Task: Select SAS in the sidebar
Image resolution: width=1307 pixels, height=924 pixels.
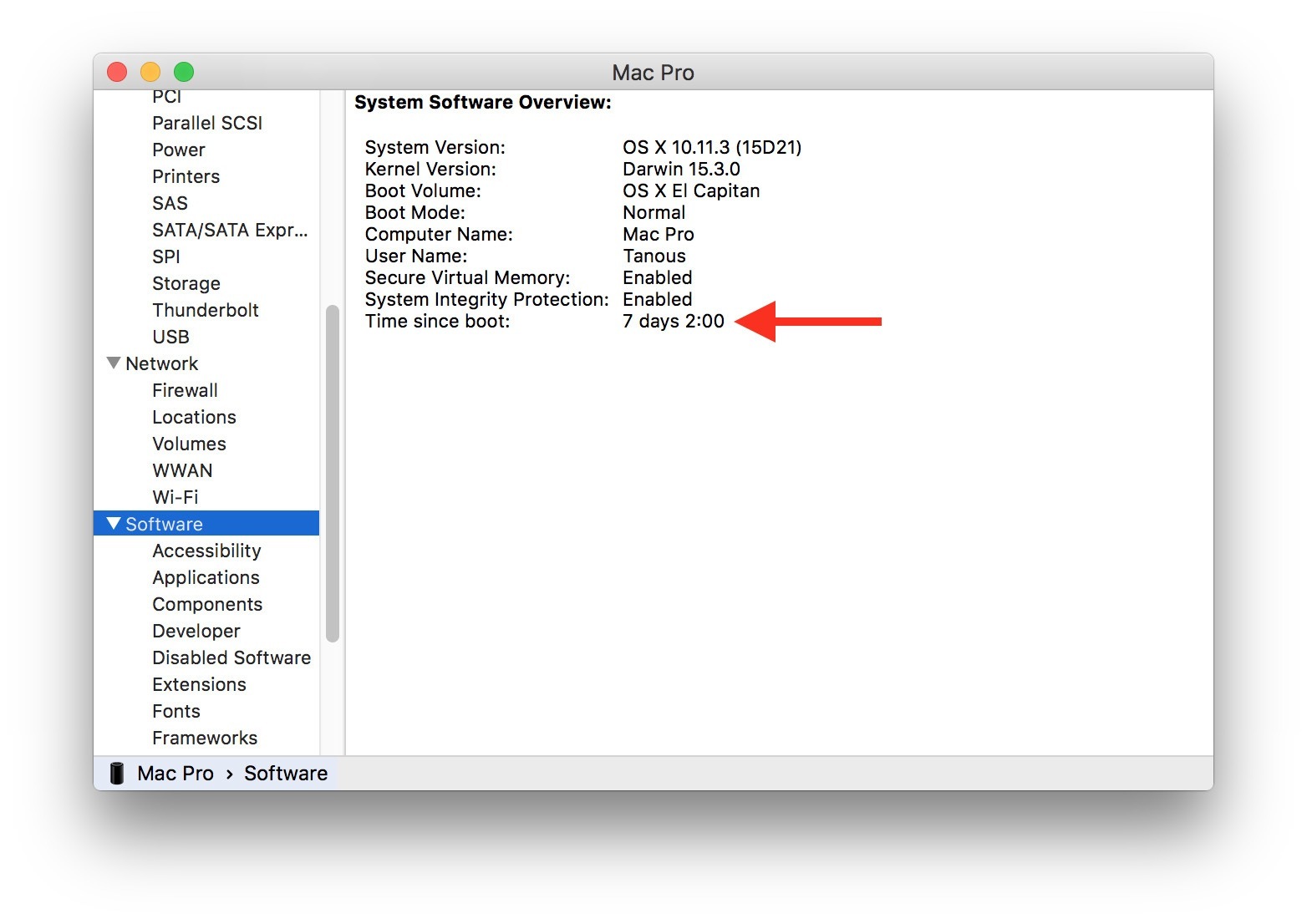Action: point(170,203)
